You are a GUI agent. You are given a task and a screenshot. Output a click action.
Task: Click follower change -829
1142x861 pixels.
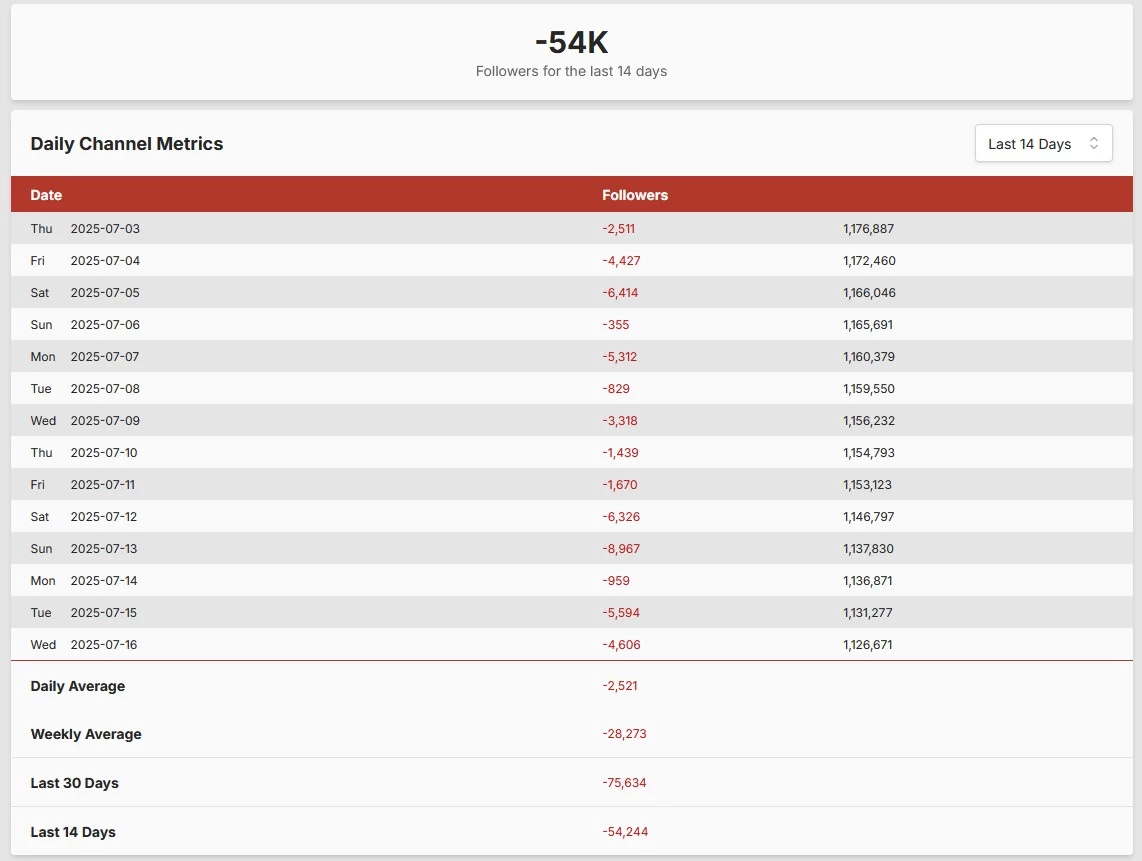tap(616, 389)
